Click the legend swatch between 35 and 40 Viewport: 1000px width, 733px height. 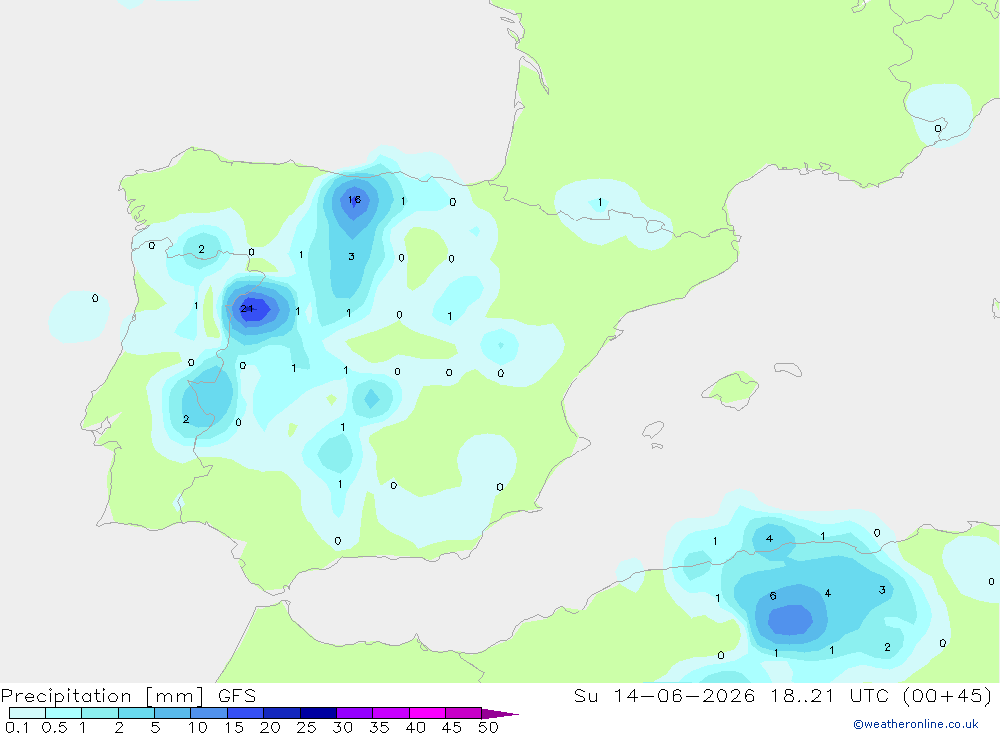coord(391,713)
